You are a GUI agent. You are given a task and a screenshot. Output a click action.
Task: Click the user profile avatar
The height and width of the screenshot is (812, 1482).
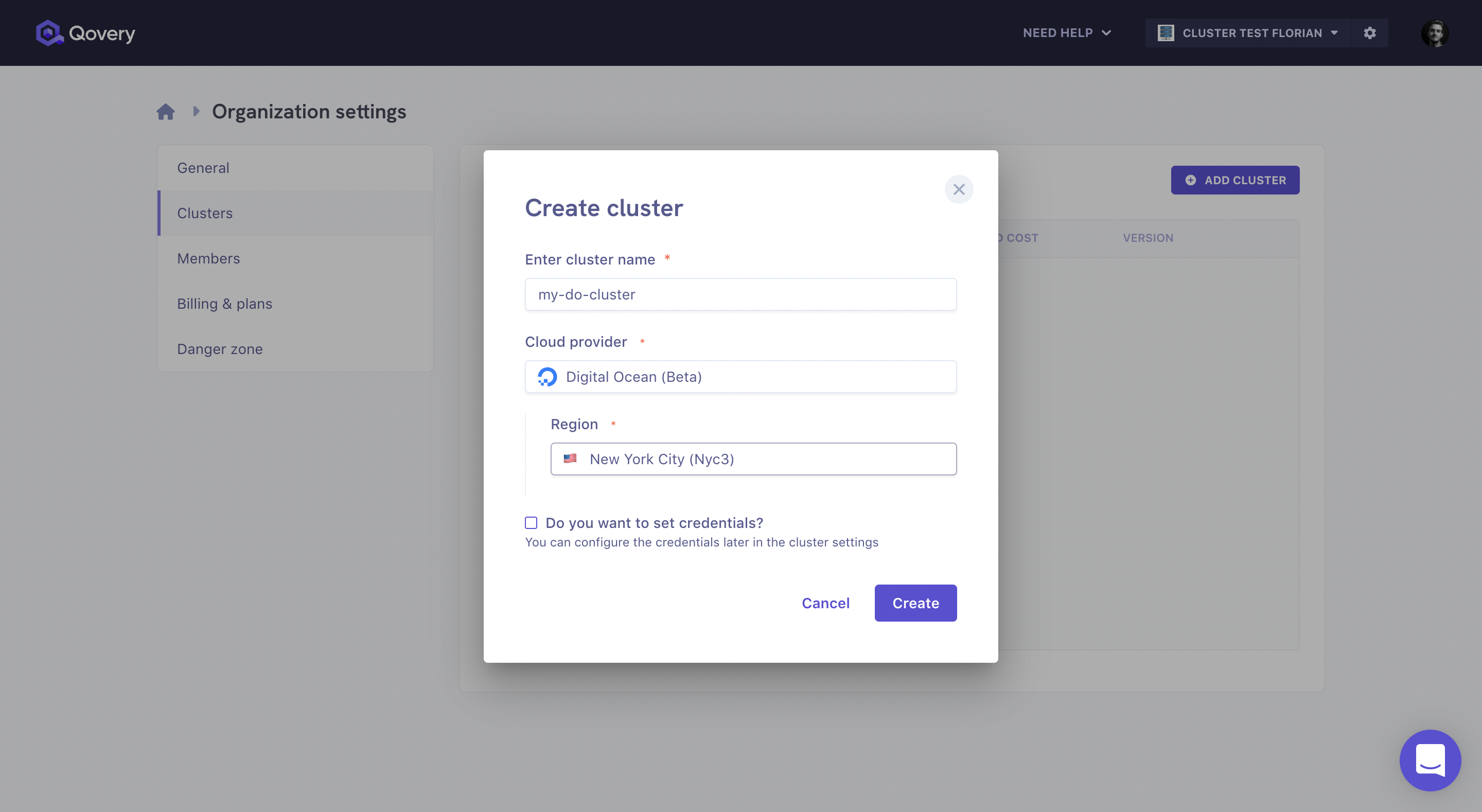pos(1434,33)
